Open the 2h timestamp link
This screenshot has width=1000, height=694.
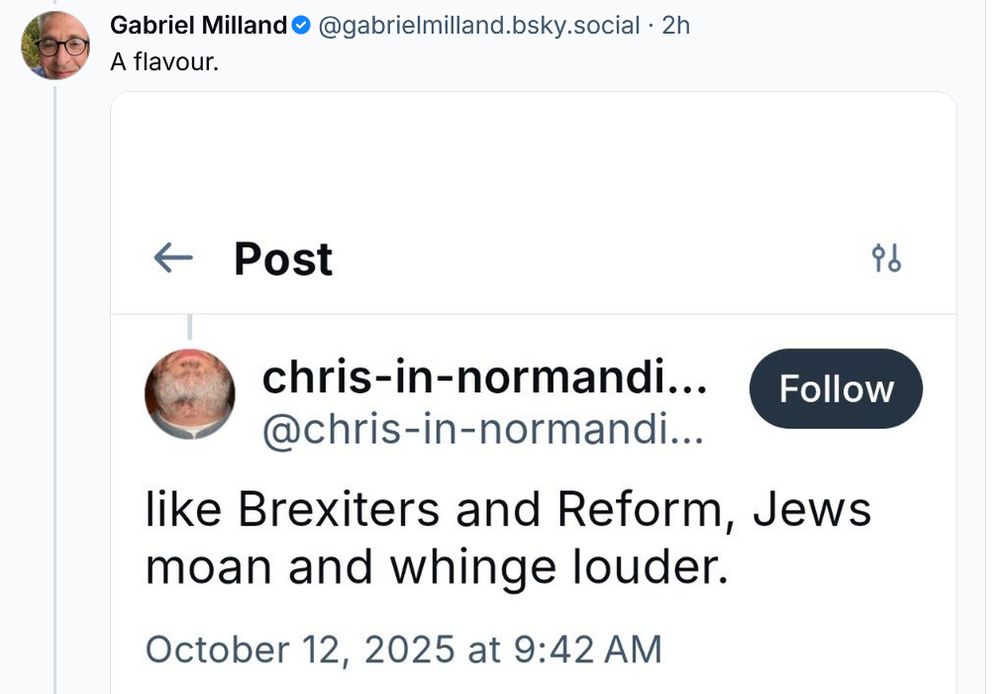676,26
